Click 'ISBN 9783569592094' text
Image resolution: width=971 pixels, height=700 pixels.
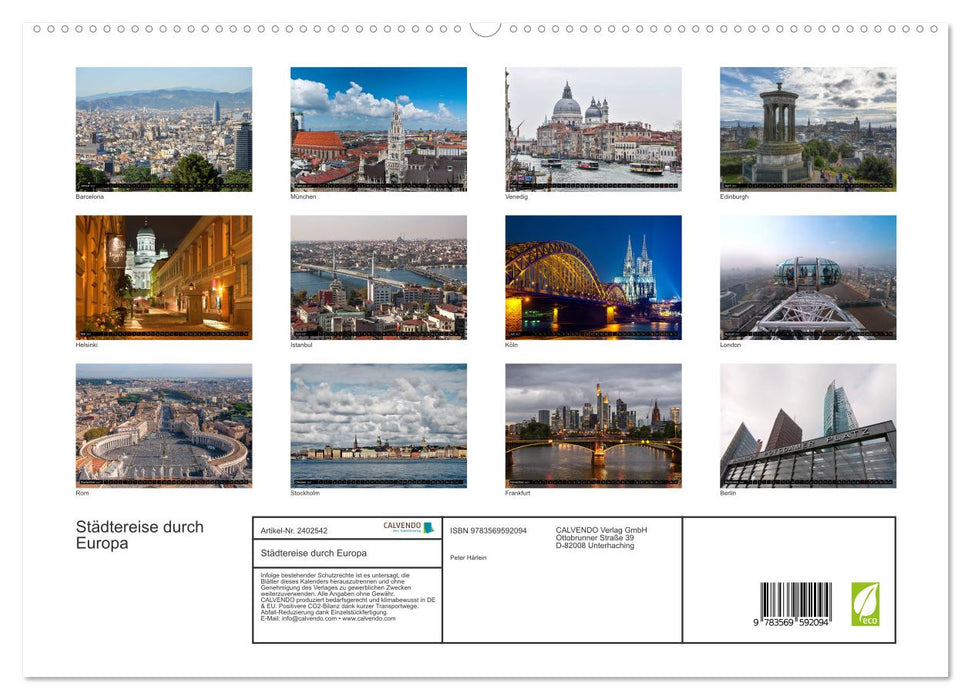pos(489,531)
